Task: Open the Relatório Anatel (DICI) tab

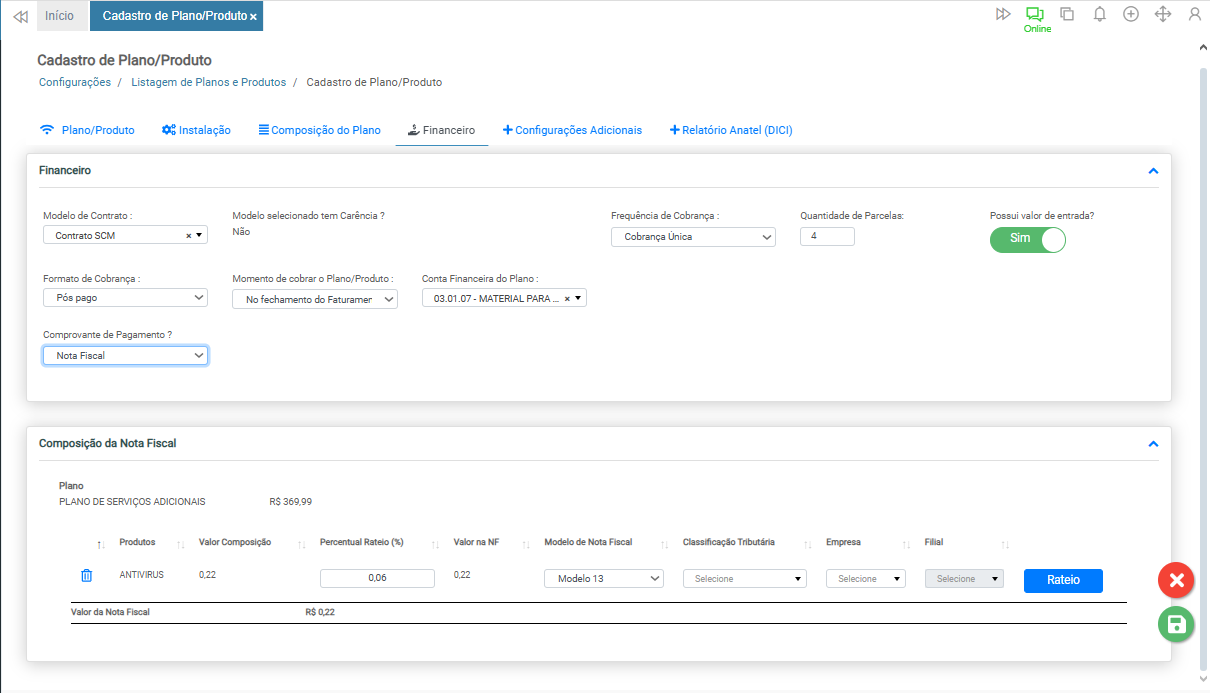Action: click(731, 130)
